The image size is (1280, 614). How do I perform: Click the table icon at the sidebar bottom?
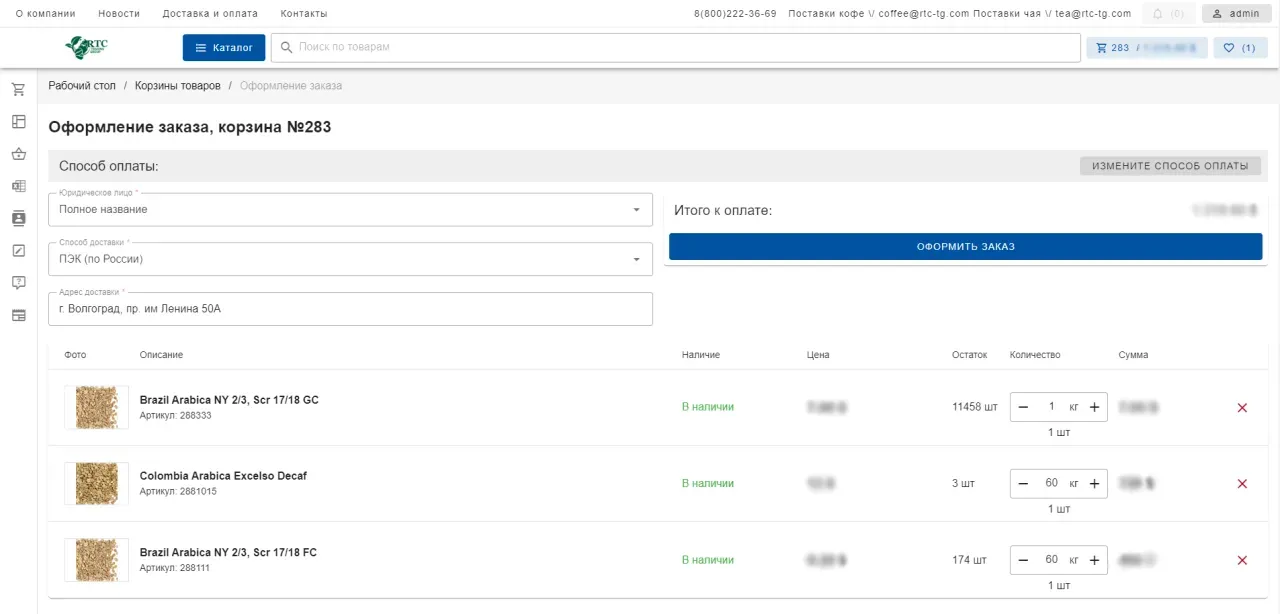pyautogui.click(x=17, y=315)
